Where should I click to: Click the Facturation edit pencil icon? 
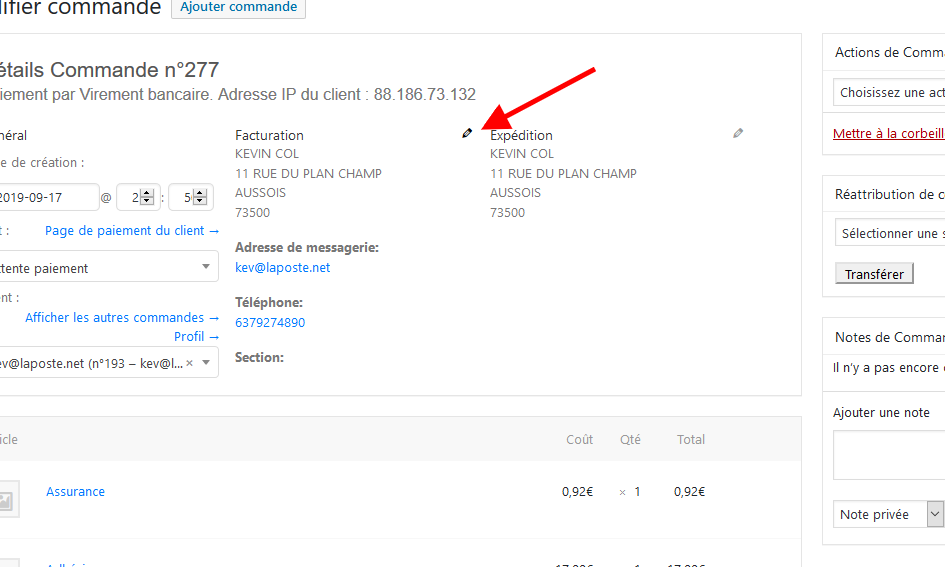coord(467,133)
